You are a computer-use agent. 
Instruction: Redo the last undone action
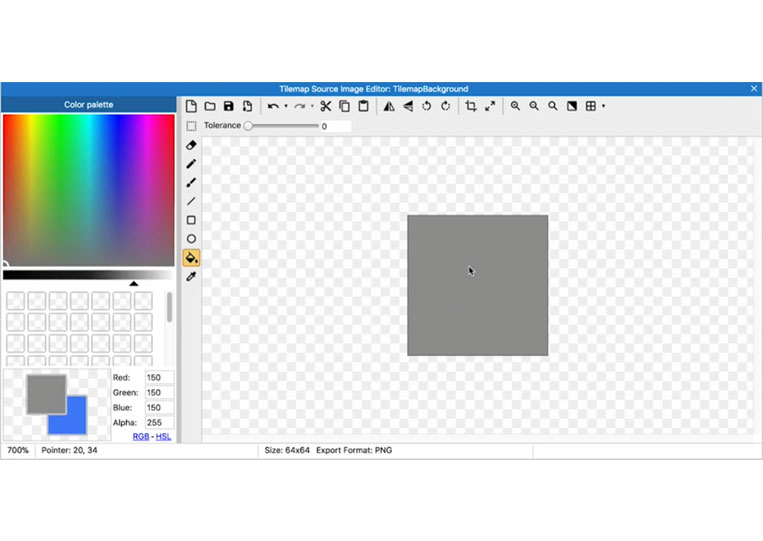tap(300, 106)
